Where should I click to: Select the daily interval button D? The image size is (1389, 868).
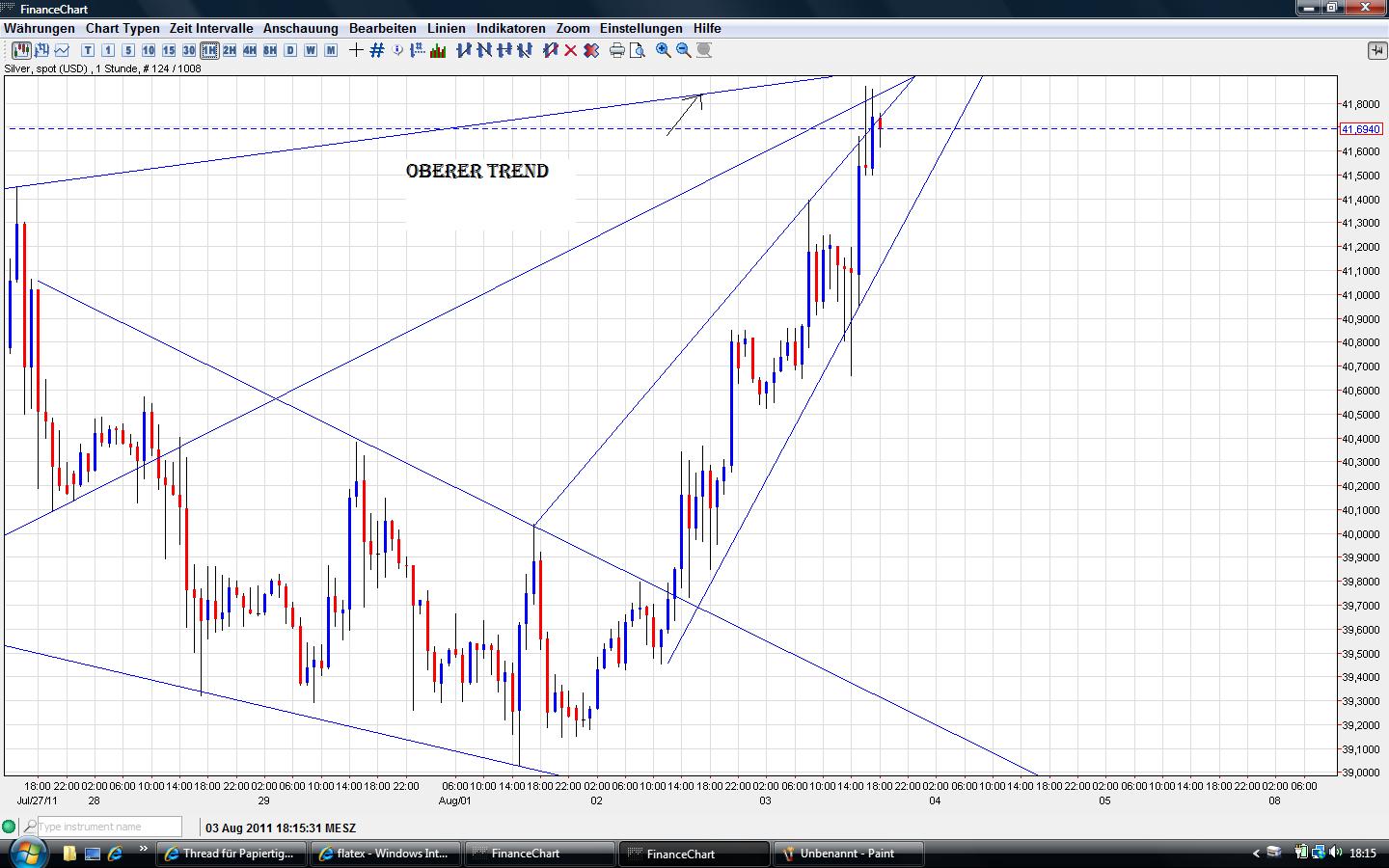[x=290, y=50]
